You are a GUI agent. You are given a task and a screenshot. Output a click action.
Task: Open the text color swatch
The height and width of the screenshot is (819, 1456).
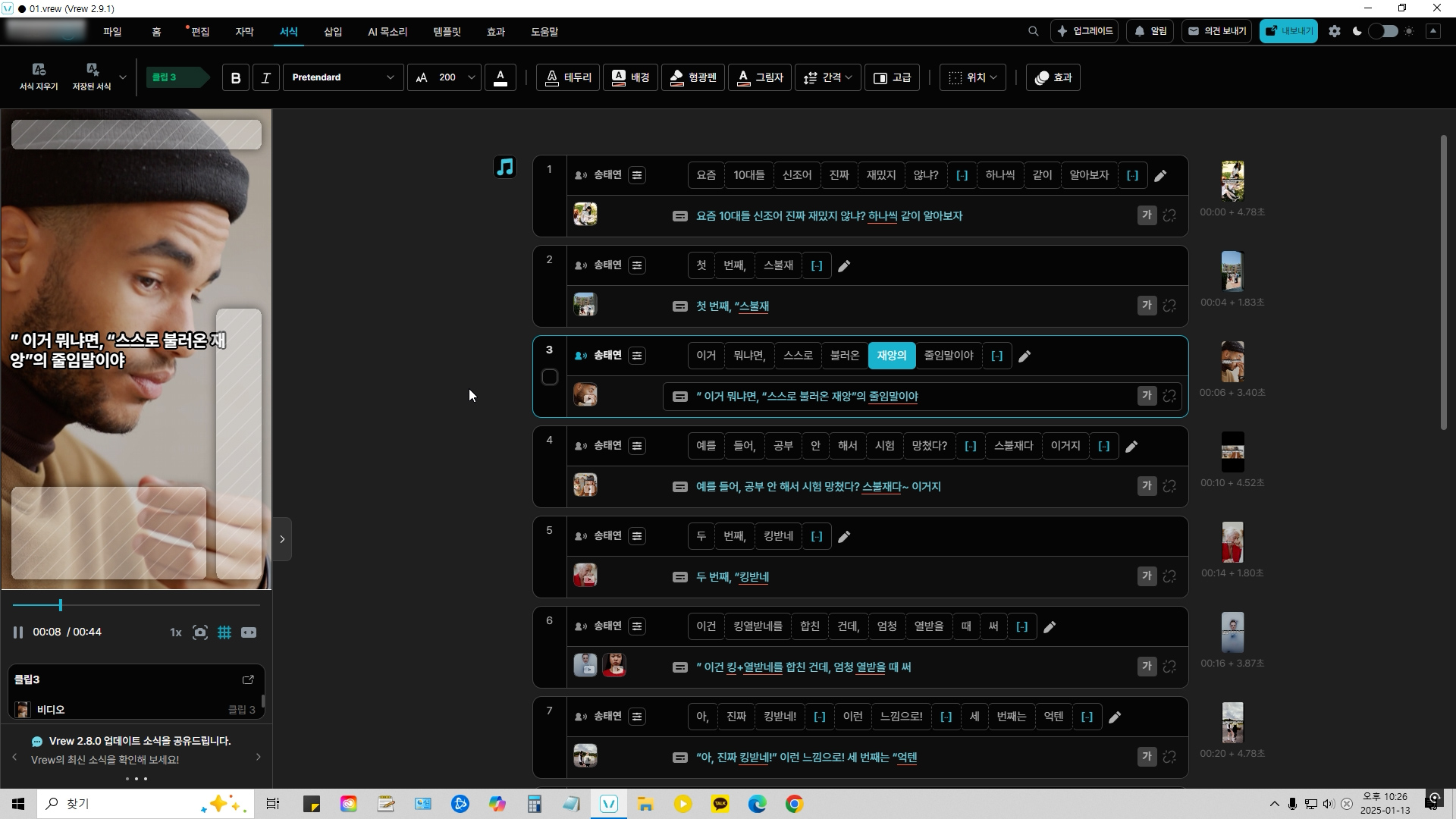pyautogui.click(x=500, y=77)
